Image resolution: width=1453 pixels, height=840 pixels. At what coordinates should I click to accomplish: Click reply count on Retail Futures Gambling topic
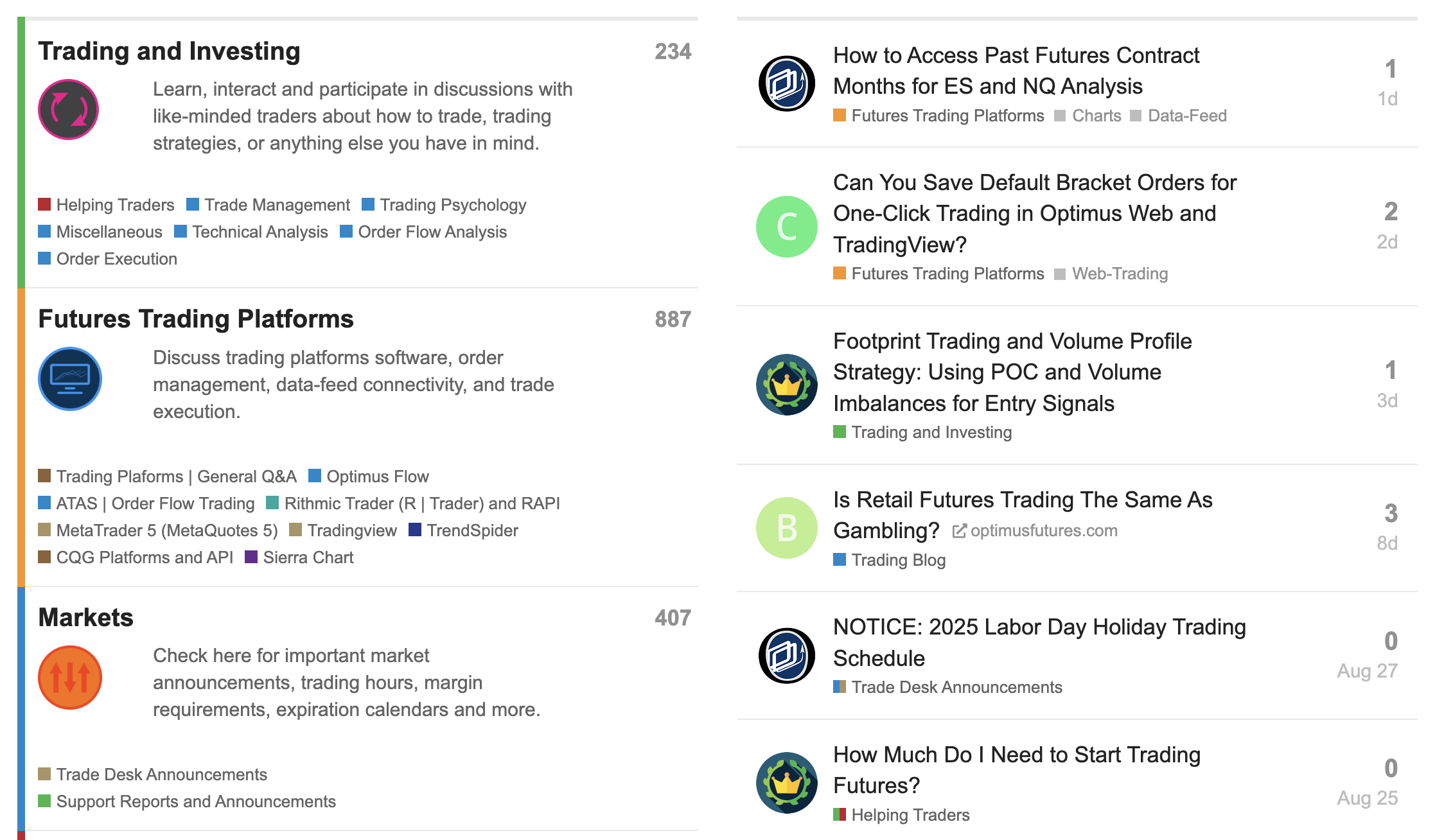[1391, 513]
